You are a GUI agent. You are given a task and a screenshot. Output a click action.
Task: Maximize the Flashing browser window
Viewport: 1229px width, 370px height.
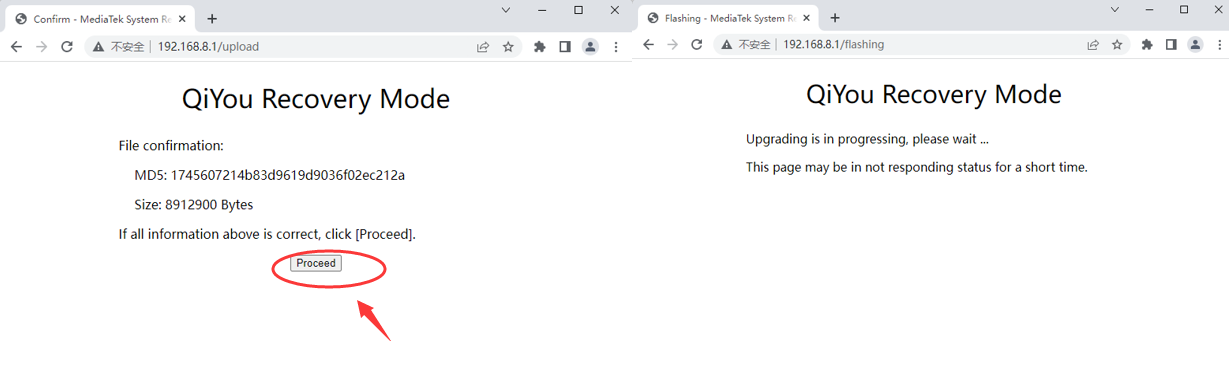(1184, 9)
